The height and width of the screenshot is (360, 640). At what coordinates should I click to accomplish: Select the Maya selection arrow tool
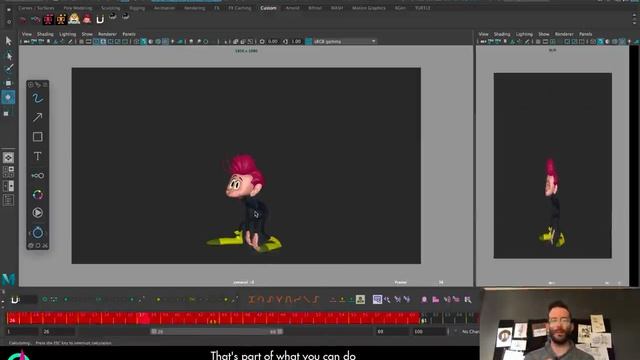coord(9,40)
